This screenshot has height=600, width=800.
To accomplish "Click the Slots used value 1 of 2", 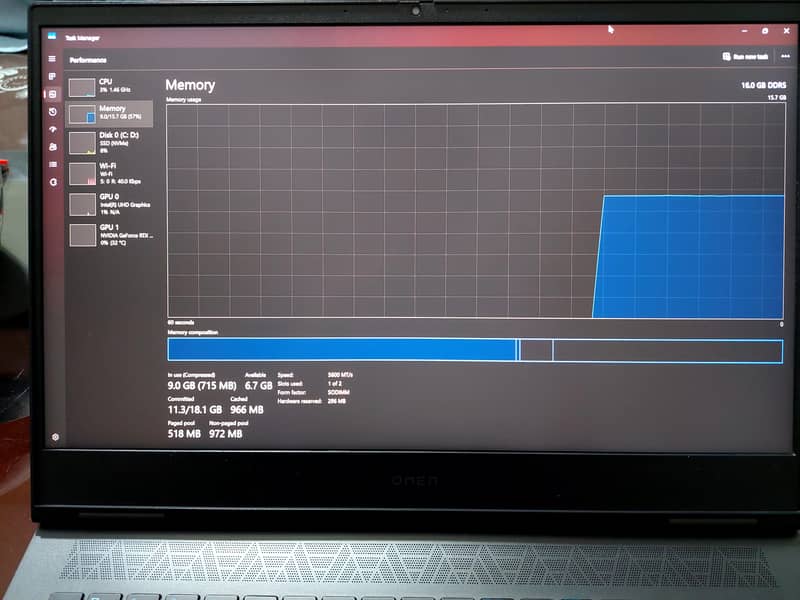I will tap(335, 384).
